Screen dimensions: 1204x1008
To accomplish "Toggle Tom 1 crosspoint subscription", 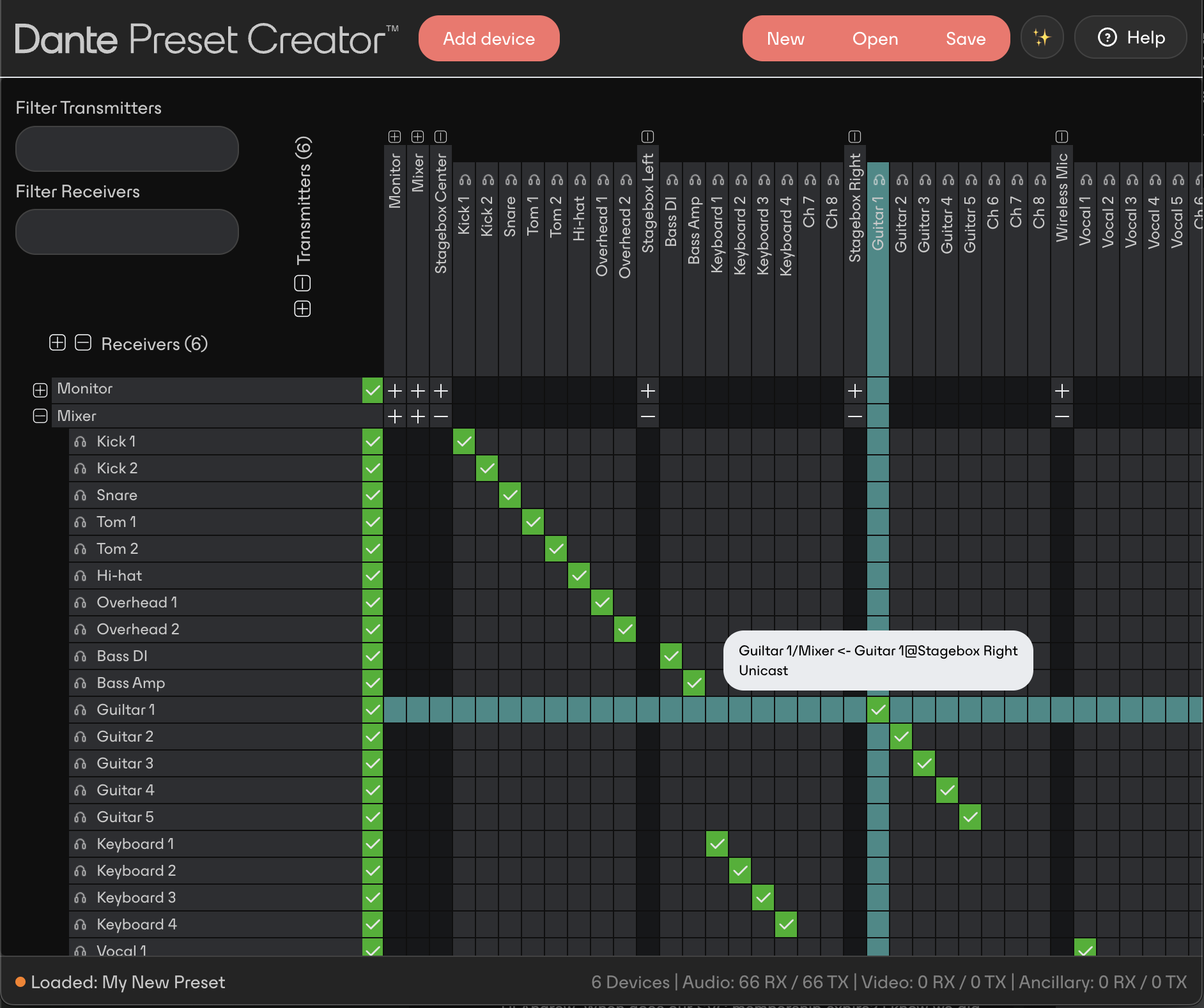I will (533, 522).
